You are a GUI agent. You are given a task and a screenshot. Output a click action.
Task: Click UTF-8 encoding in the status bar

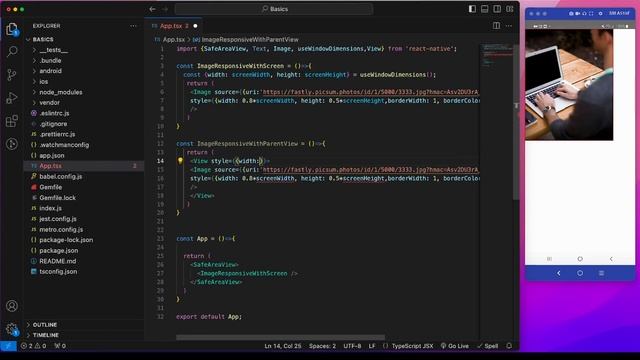click(x=352, y=346)
